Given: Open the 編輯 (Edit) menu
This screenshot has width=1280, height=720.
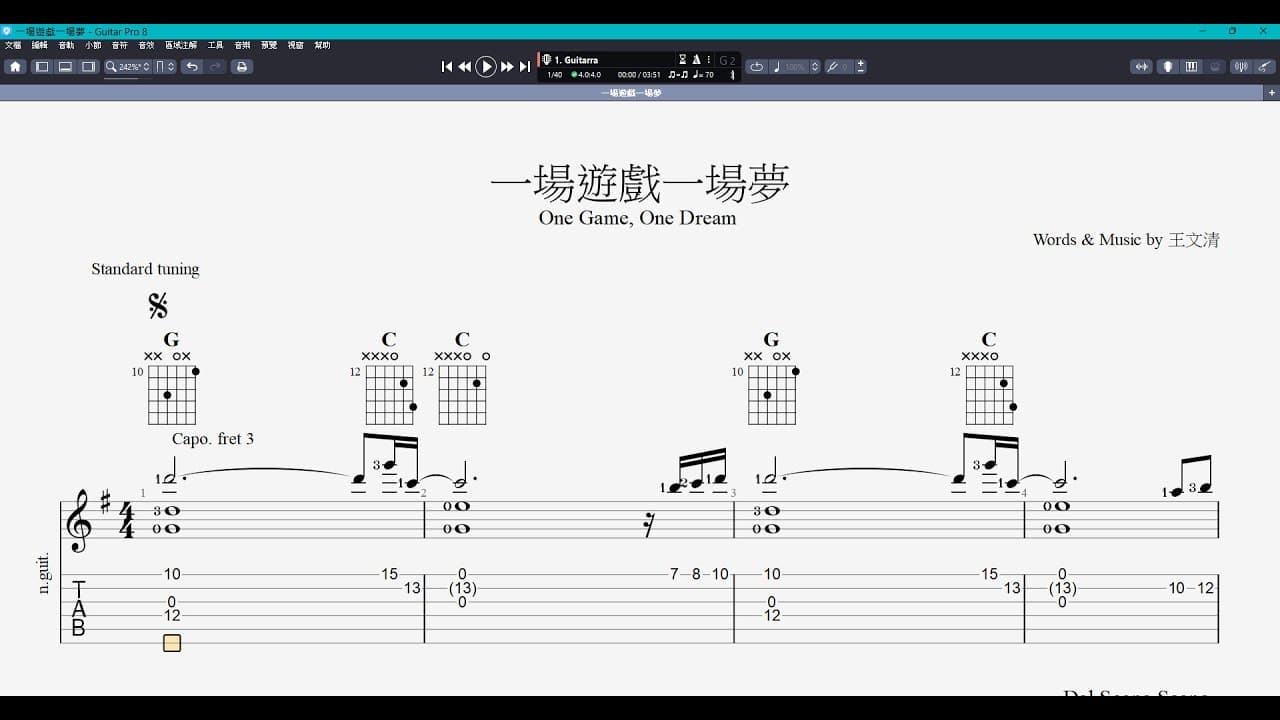Looking at the screenshot, I should 40,45.
